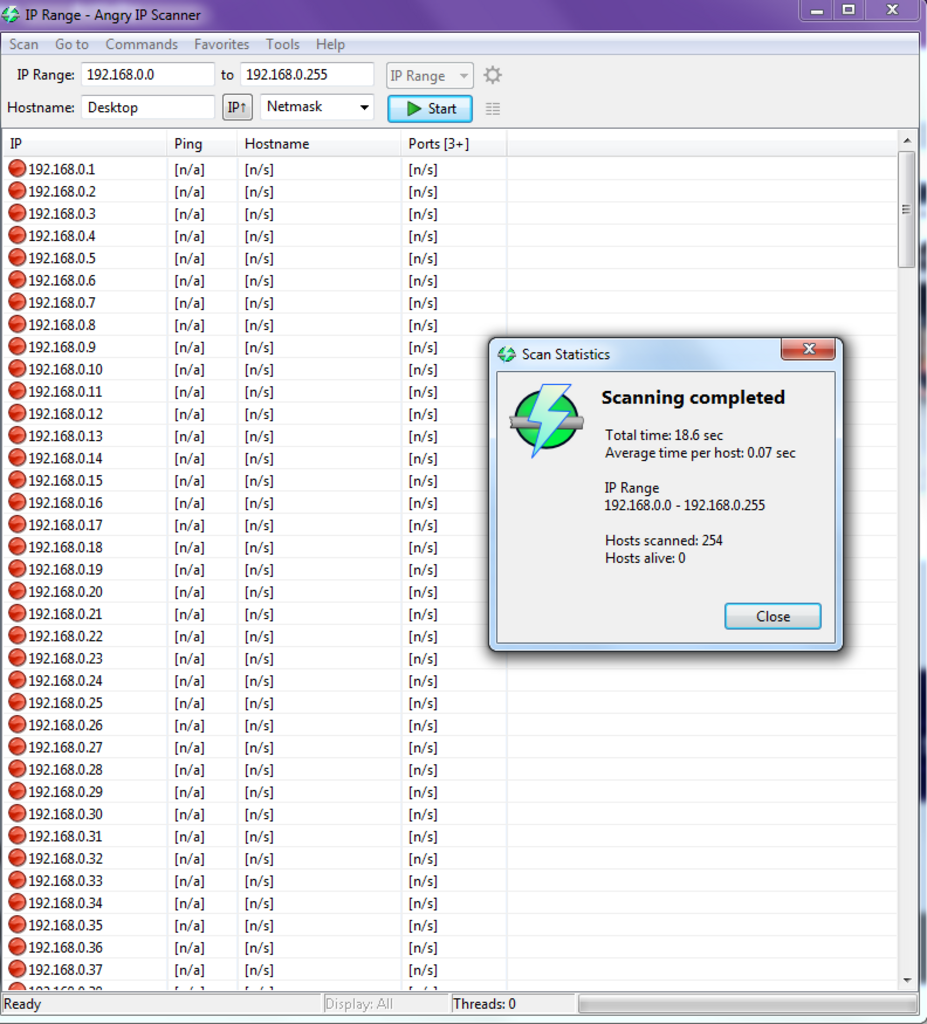927x1024 pixels.
Task: Click the starting IP field 192.168.0.0
Action: [148, 74]
